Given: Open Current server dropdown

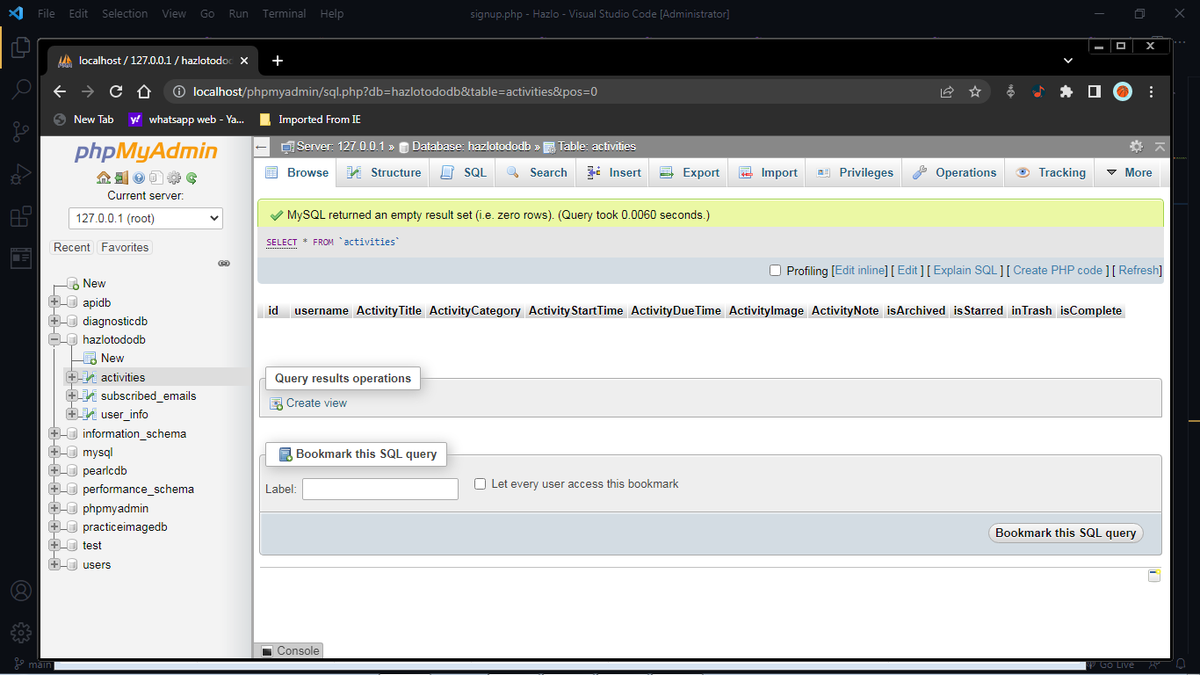Looking at the screenshot, I should pos(146,218).
